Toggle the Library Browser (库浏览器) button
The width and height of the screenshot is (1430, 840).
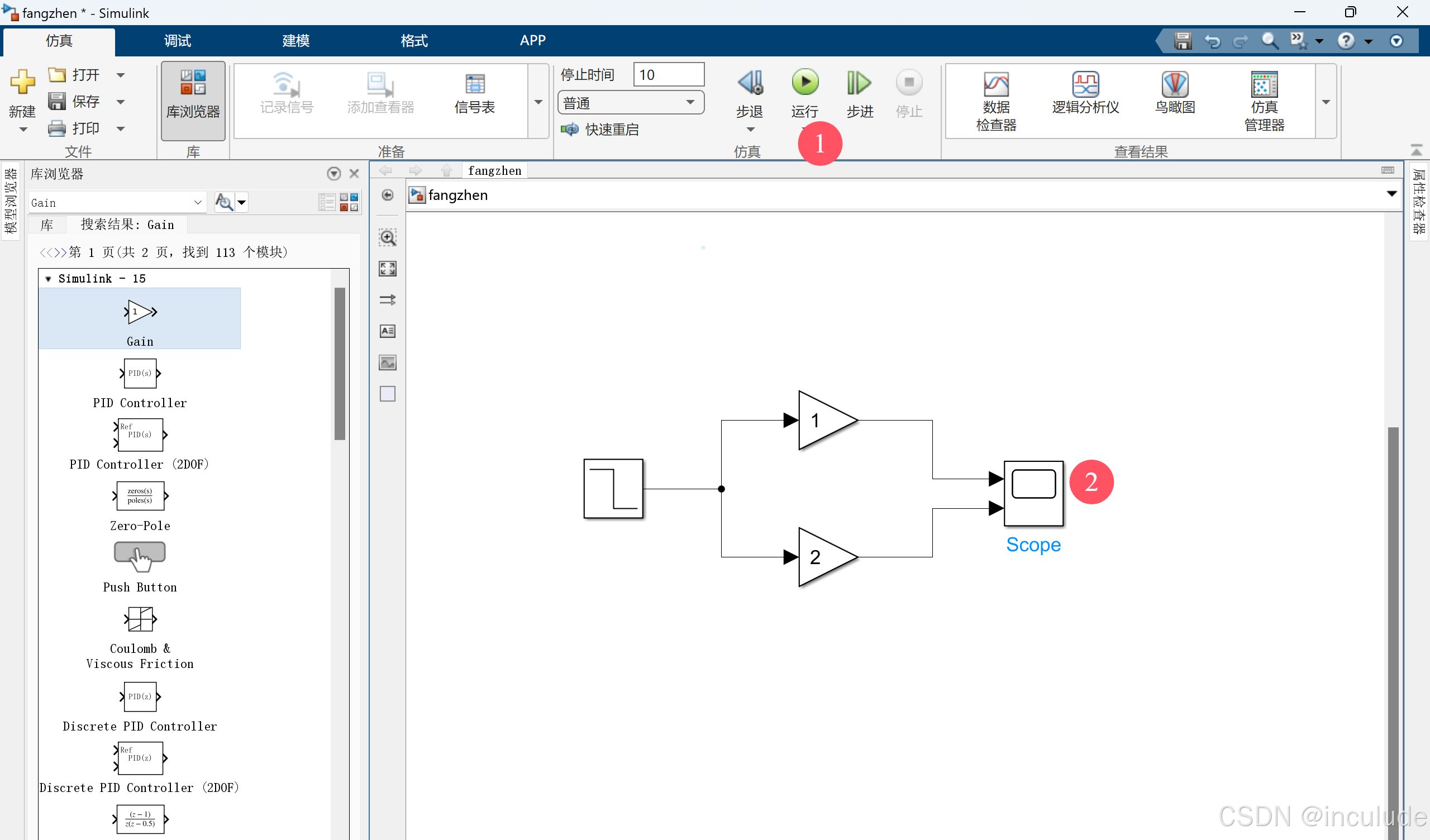(x=193, y=101)
